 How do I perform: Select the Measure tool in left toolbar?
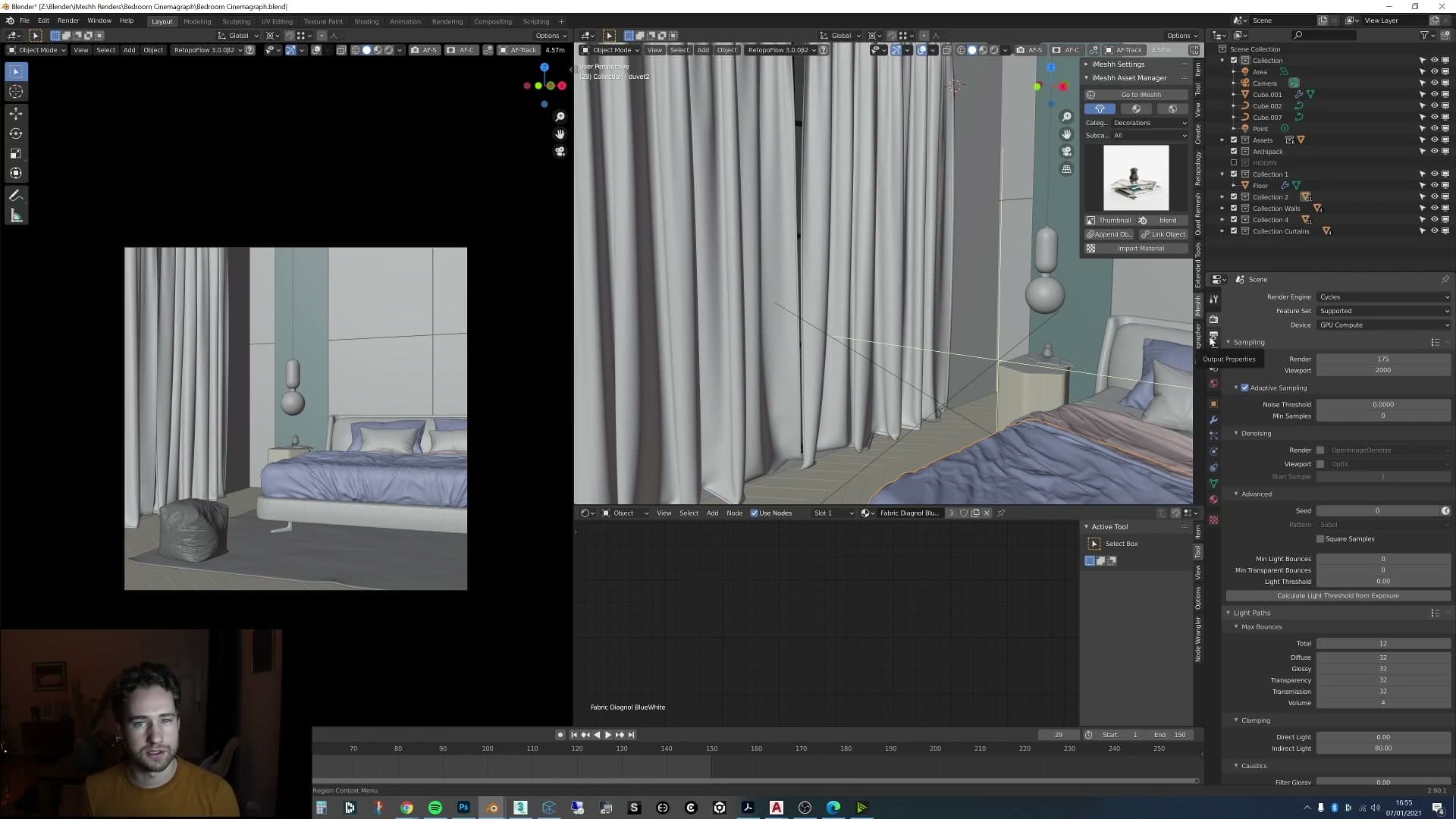tap(16, 216)
